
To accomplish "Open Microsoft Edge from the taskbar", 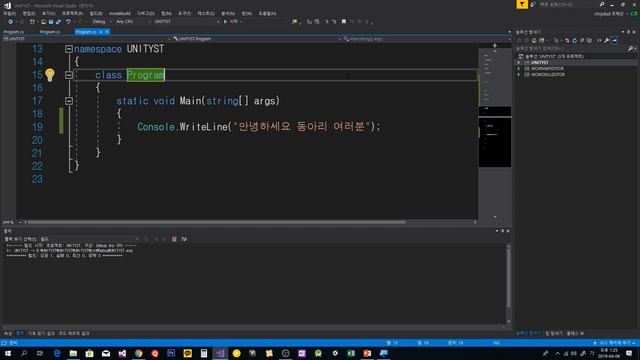I will (x=57, y=353).
